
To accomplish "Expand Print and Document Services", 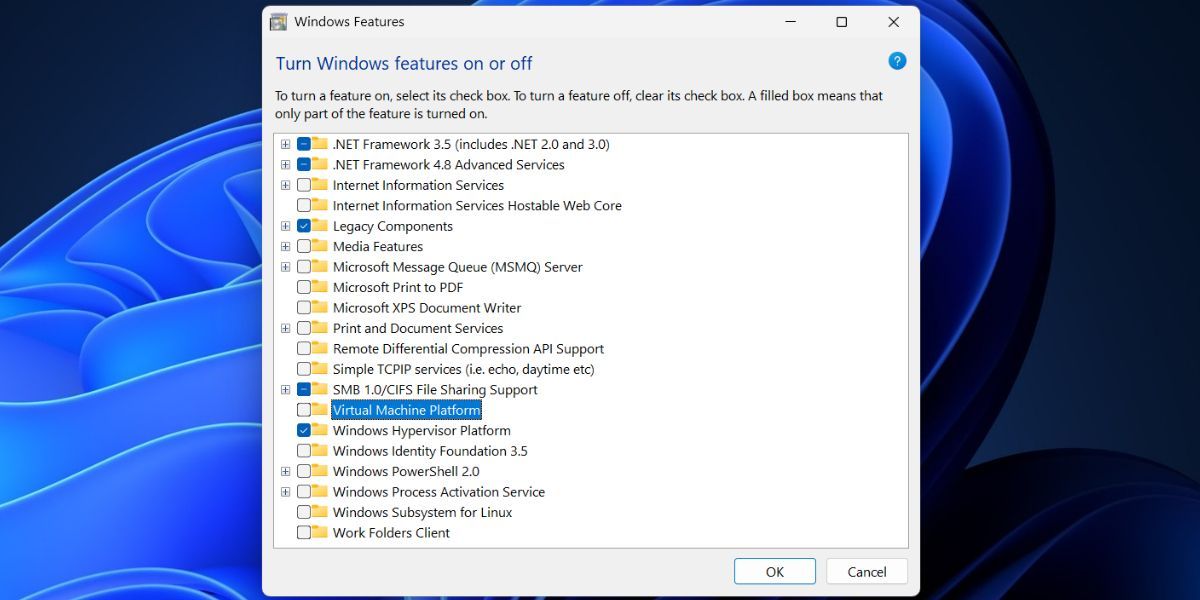I will (x=286, y=328).
